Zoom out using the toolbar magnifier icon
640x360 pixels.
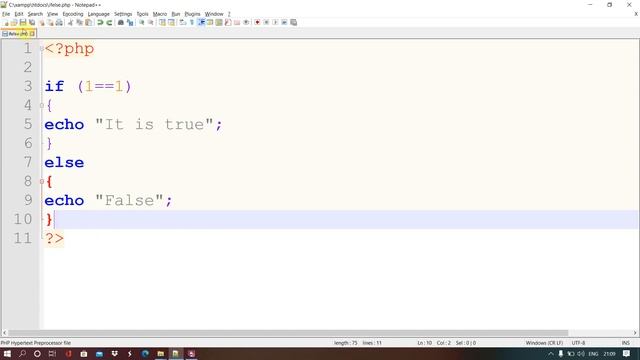coord(151,23)
